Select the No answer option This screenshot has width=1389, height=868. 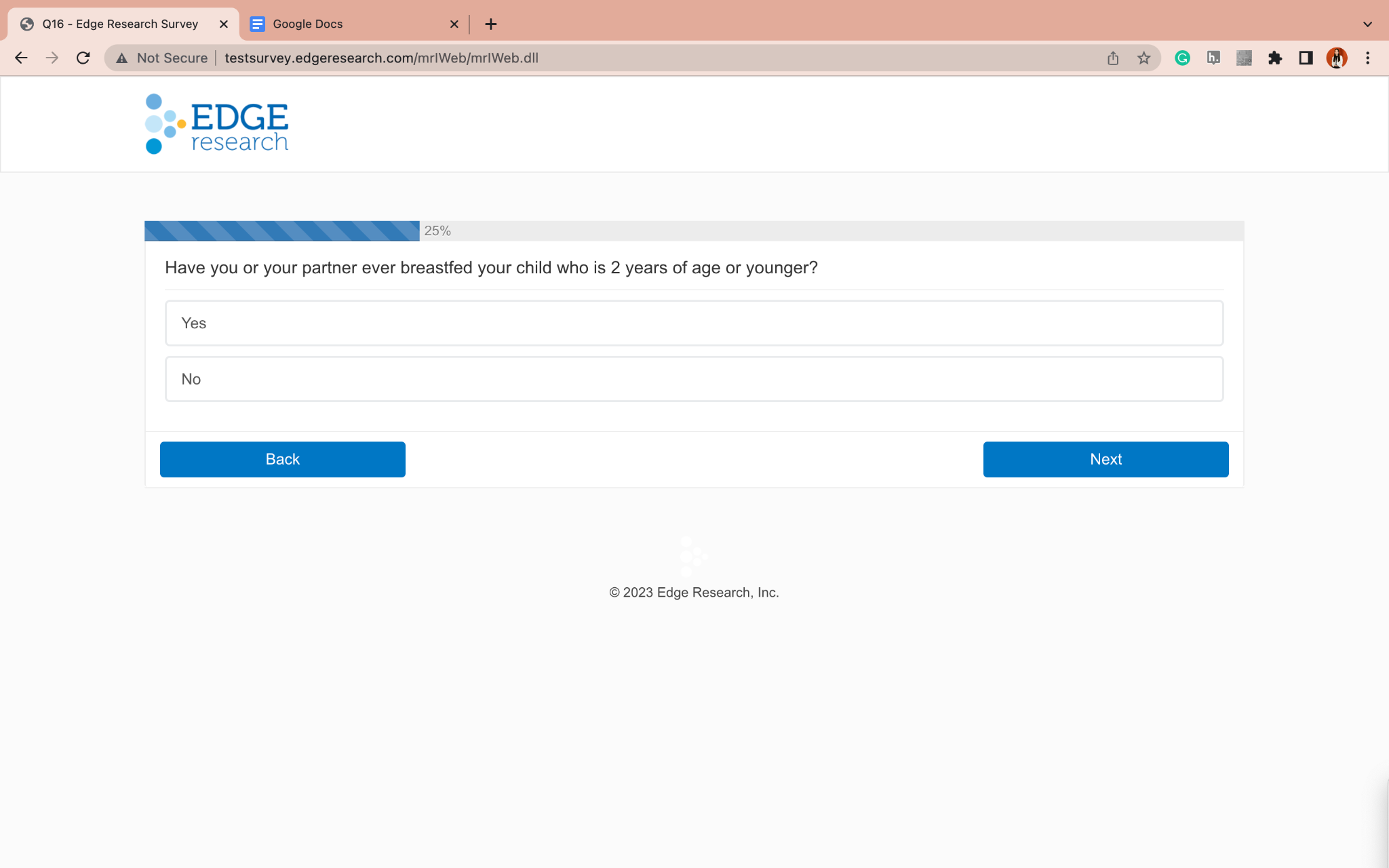coord(694,379)
